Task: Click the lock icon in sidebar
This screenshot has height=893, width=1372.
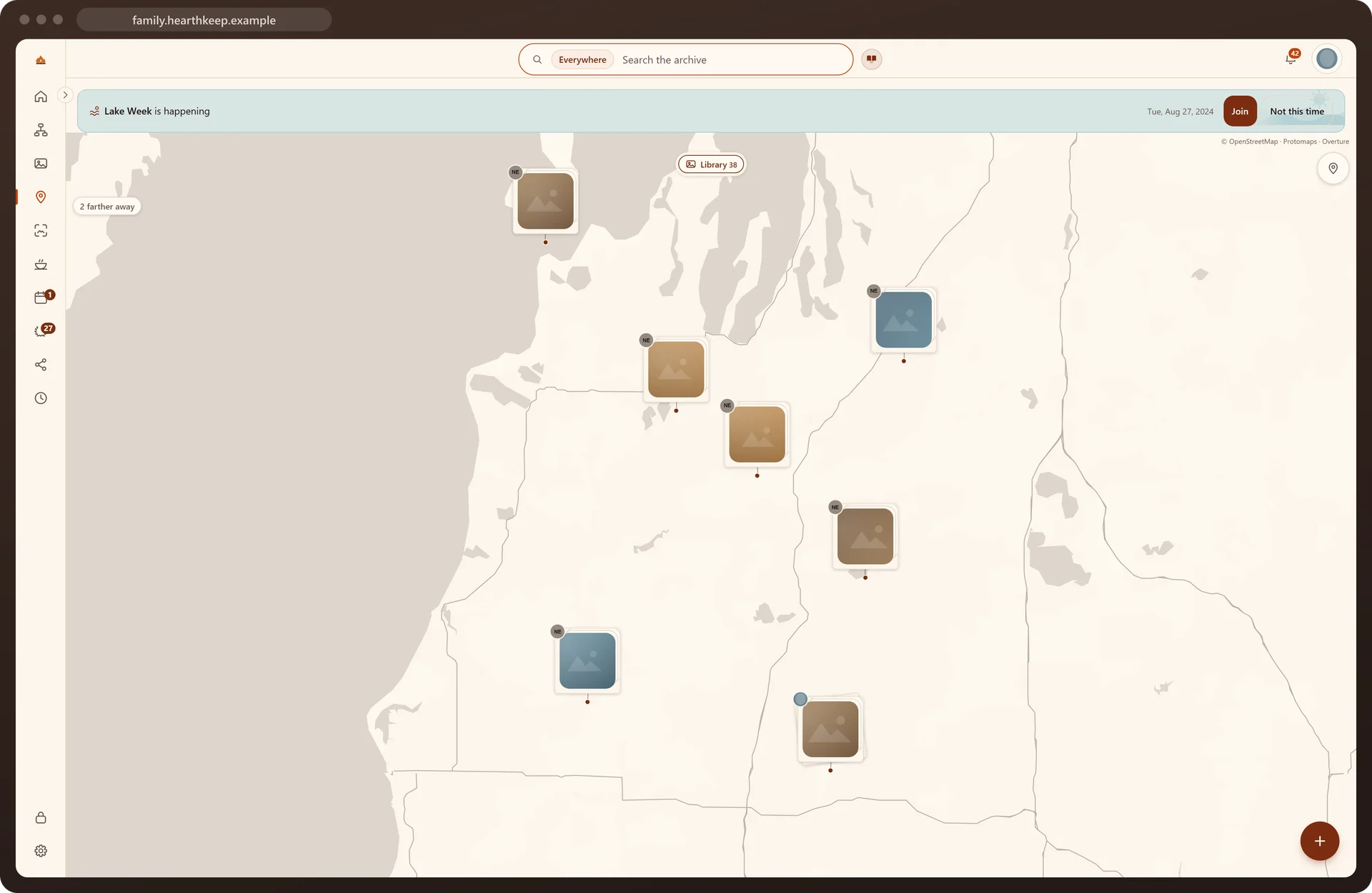Action: click(41, 817)
